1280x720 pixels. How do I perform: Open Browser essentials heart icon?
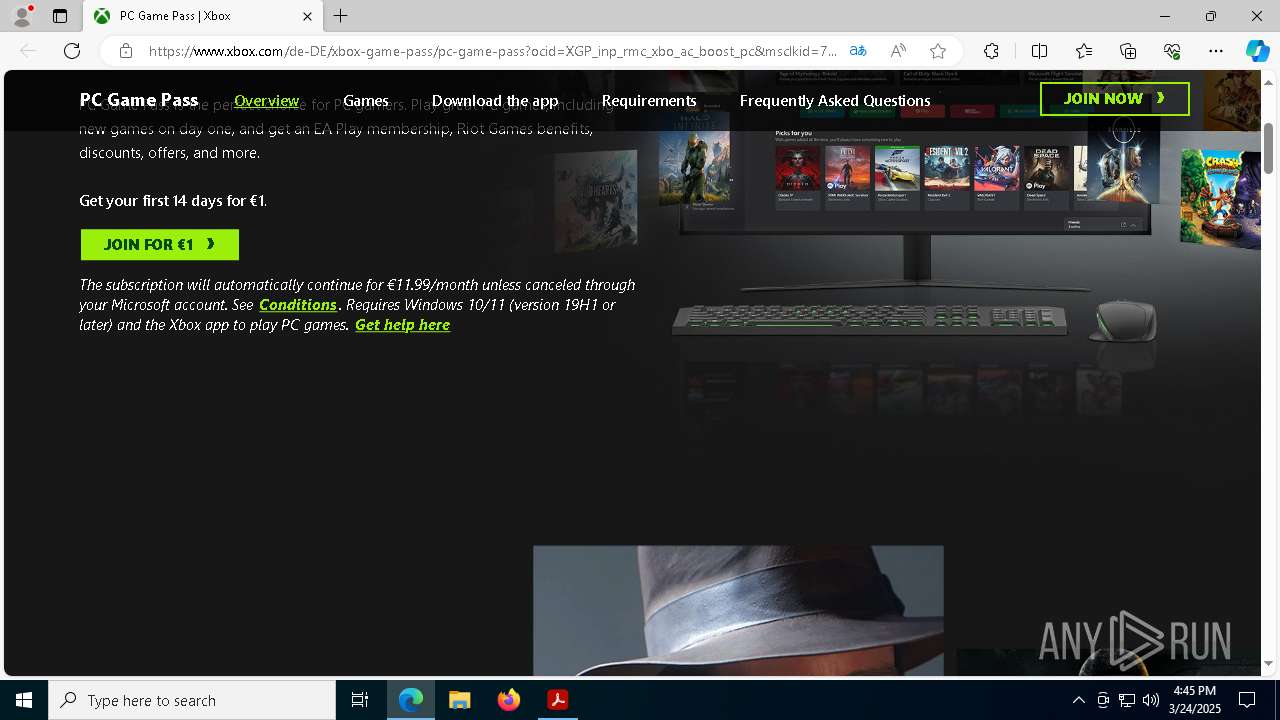pos(1172,51)
